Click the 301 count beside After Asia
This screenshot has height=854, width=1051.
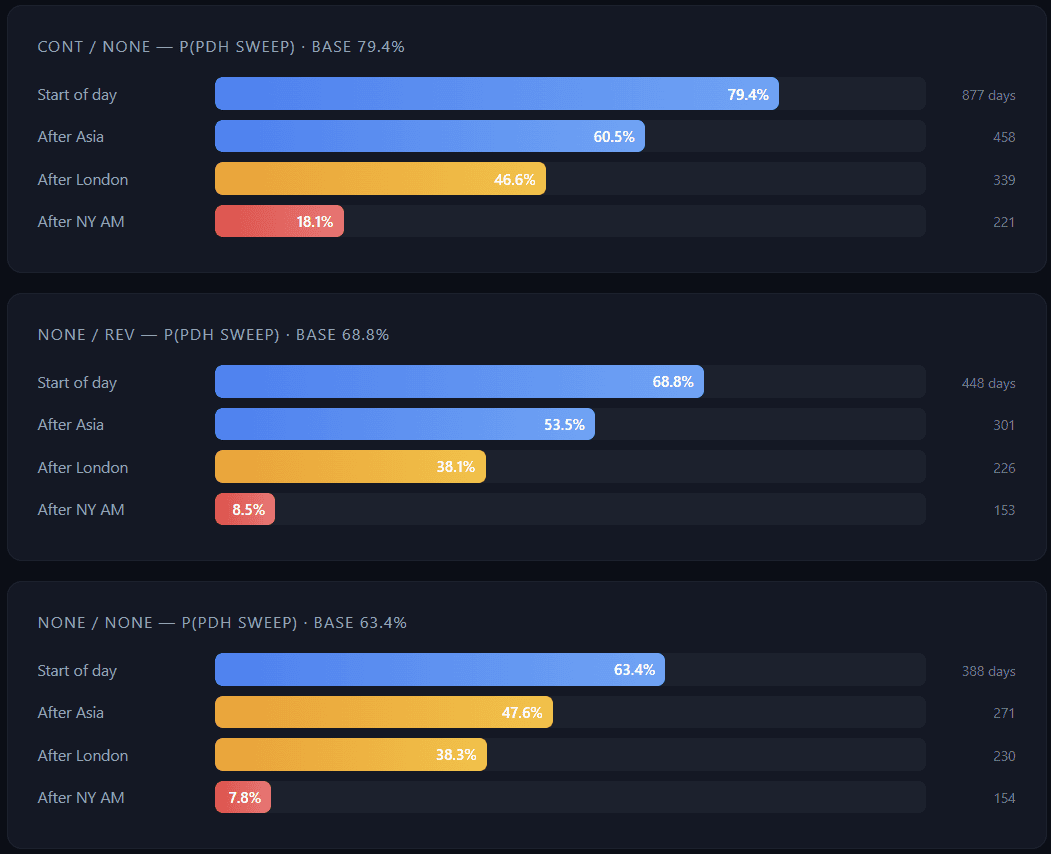tap(1003, 426)
